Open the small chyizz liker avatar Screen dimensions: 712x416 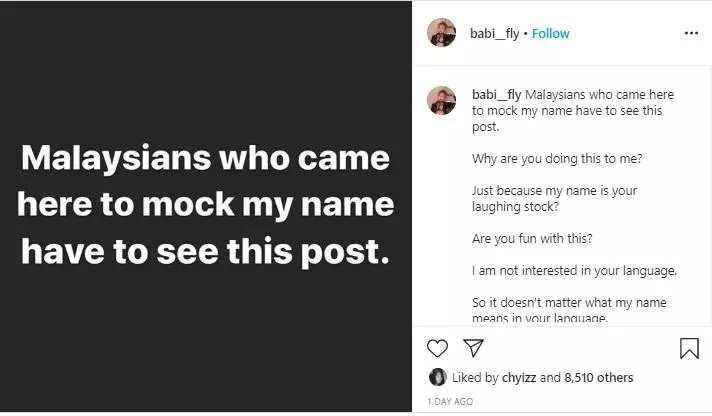pos(438,377)
